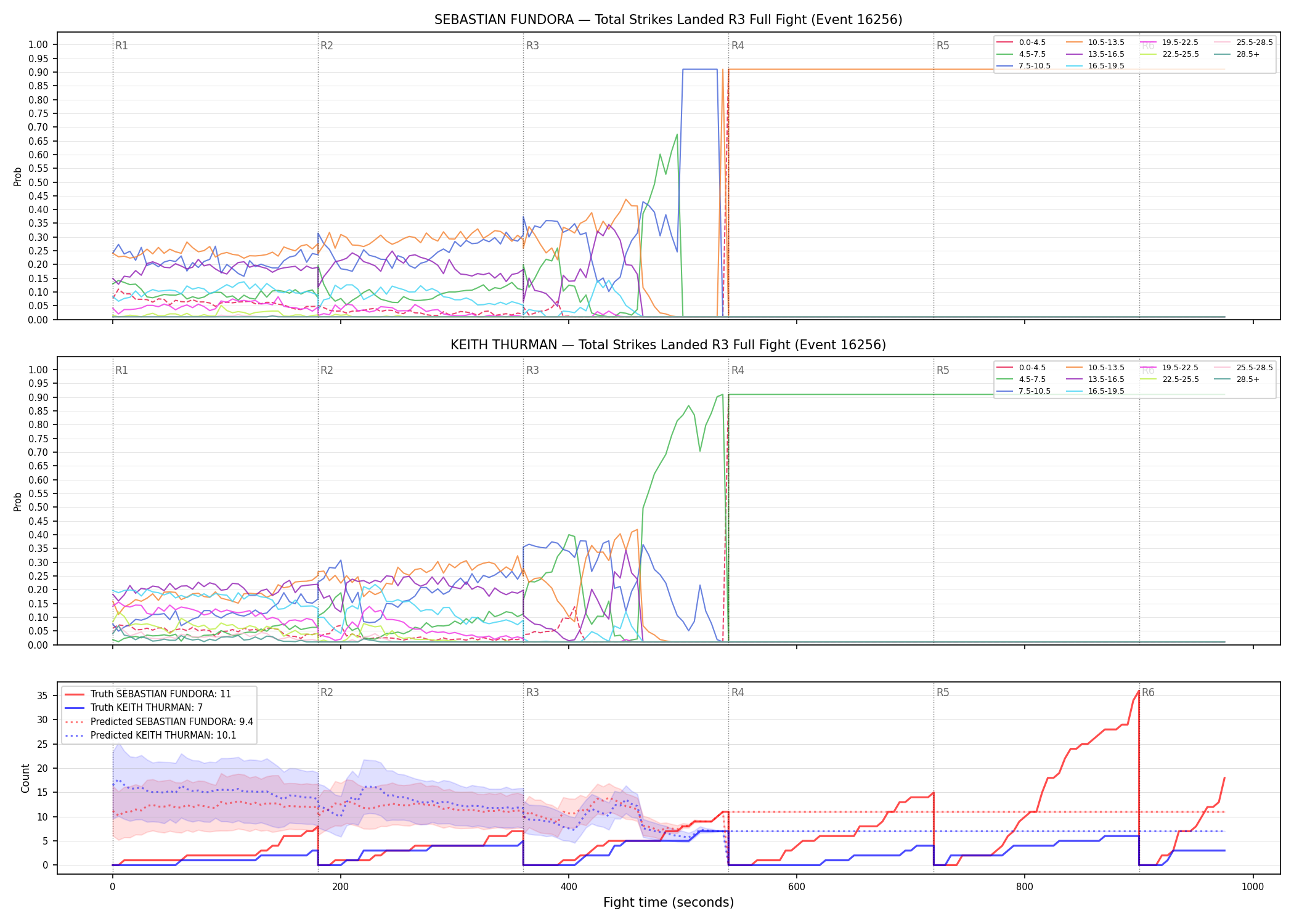Click the R3 round label in Fundora chart
The image size is (1294, 924).
532,46
